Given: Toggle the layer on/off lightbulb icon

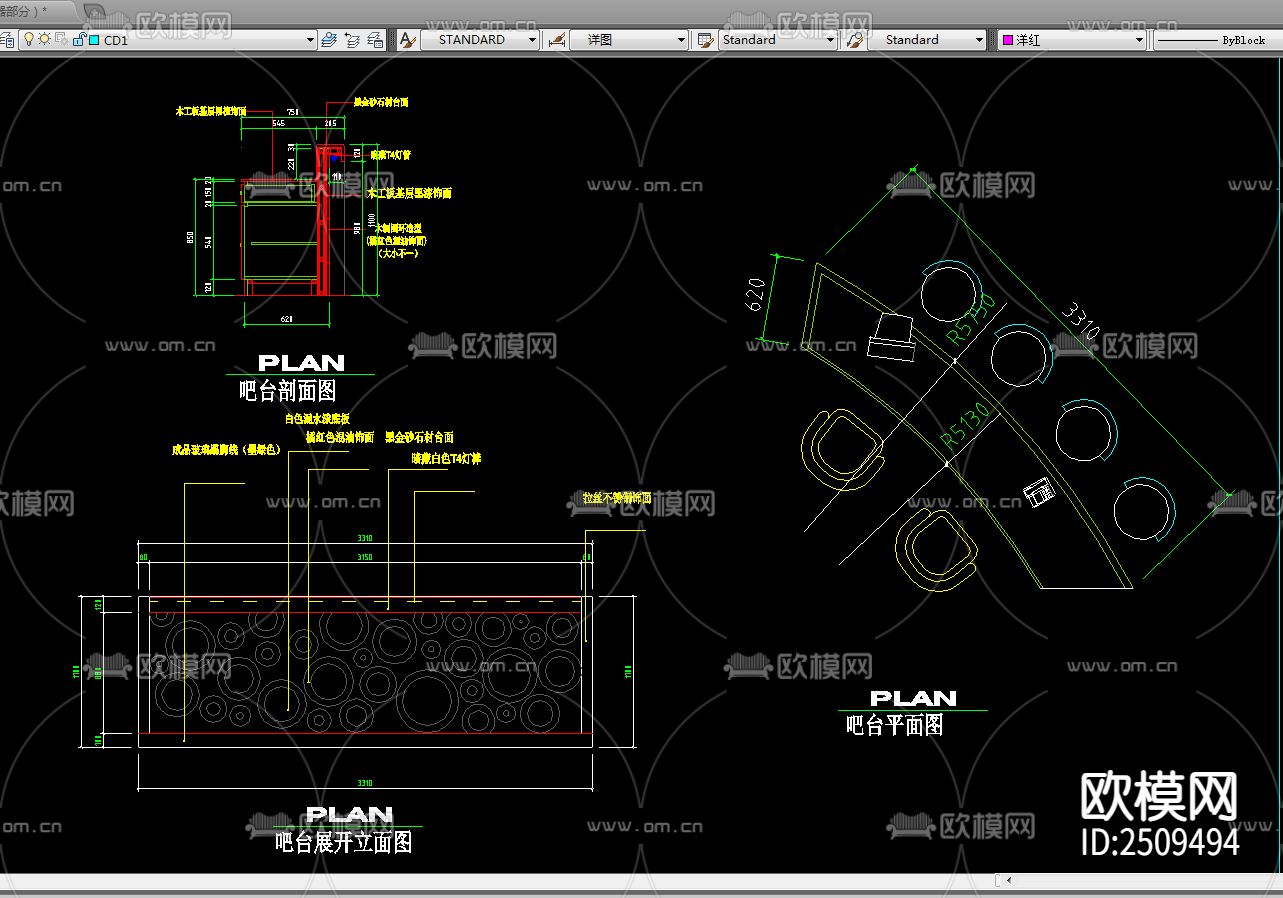Looking at the screenshot, I should (29, 40).
